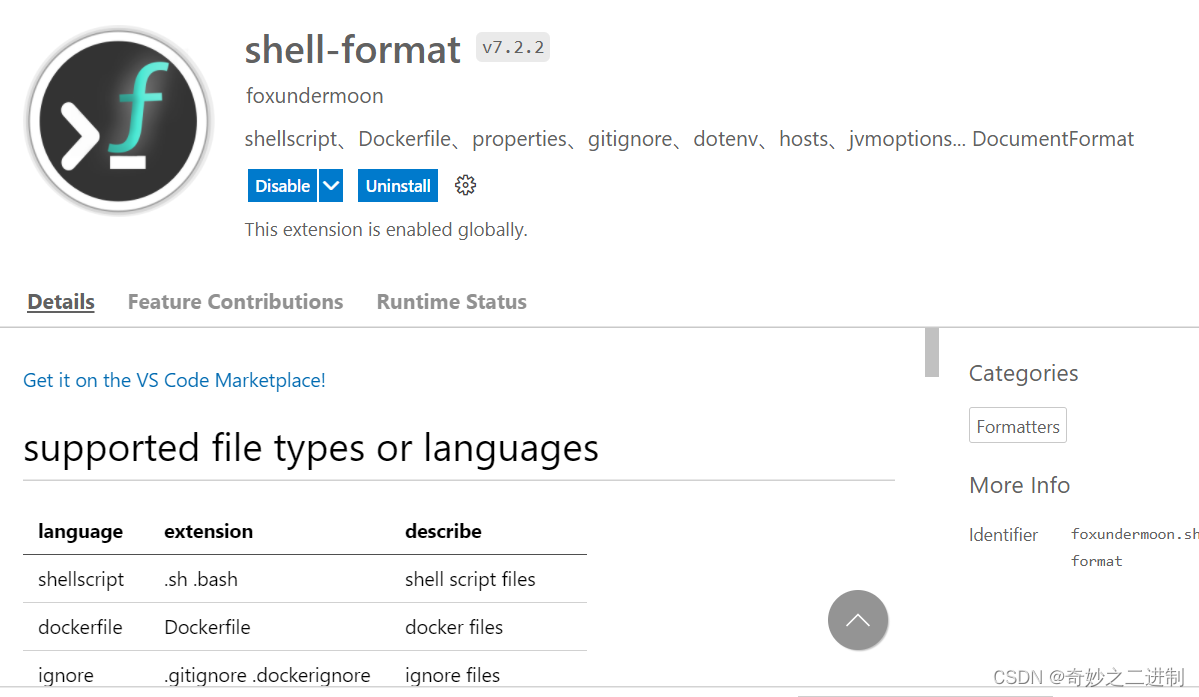1199x697 pixels.
Task: Click the Dockerfile tag
Action: click(x=404, y=138)
